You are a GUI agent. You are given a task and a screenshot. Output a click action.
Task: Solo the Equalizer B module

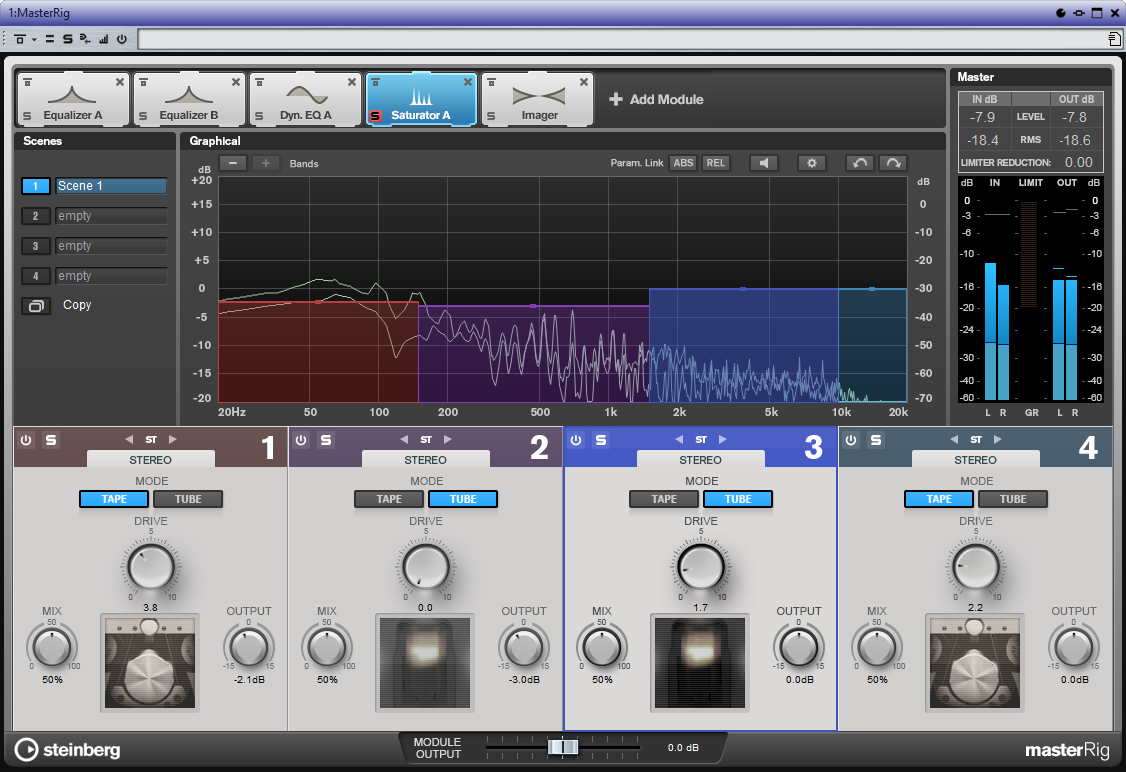(x=143, y=116)
